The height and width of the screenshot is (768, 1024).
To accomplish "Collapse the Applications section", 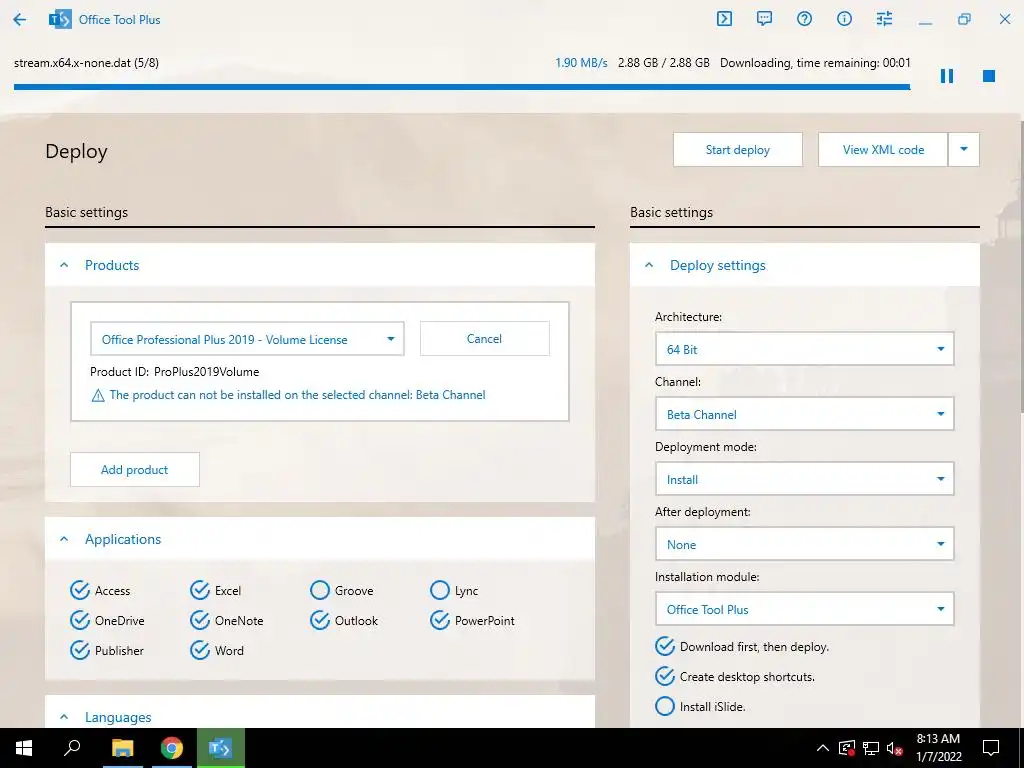I will (64, 539).
